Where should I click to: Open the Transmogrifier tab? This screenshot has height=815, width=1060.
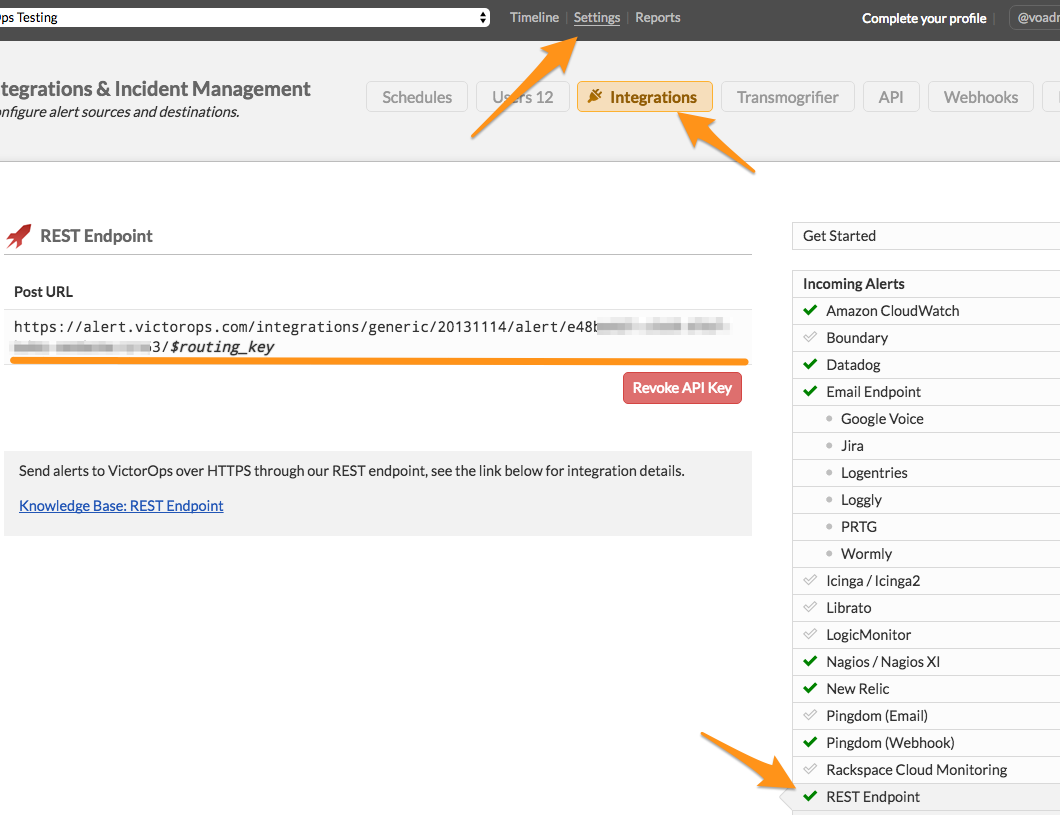tap(788, 97)
